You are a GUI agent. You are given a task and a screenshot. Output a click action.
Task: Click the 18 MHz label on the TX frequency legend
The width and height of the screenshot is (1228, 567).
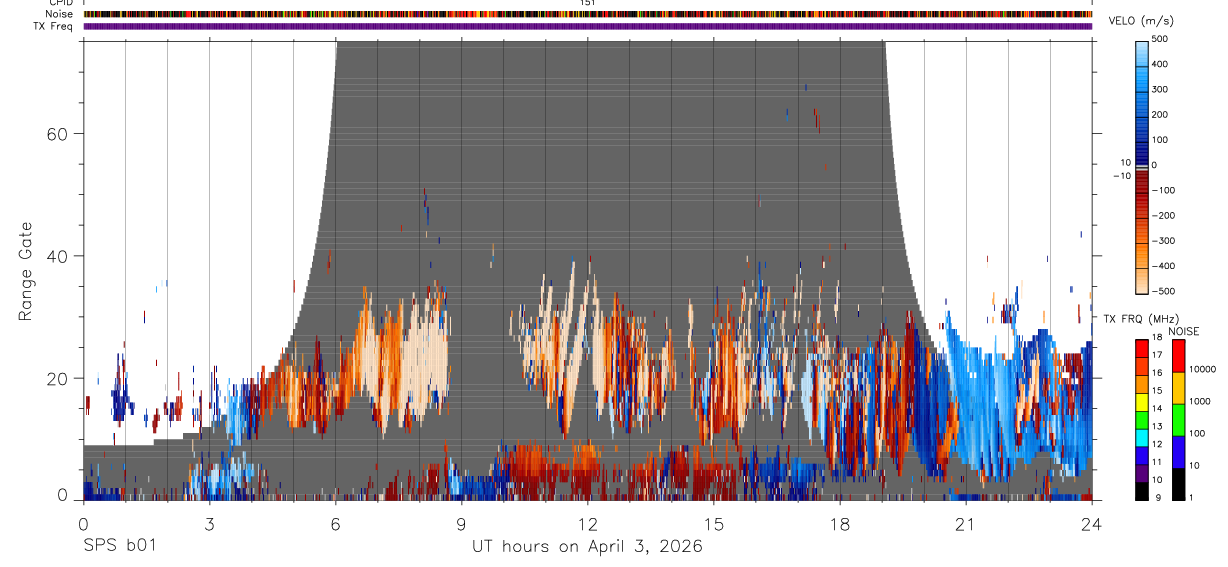click(1159, 340)
